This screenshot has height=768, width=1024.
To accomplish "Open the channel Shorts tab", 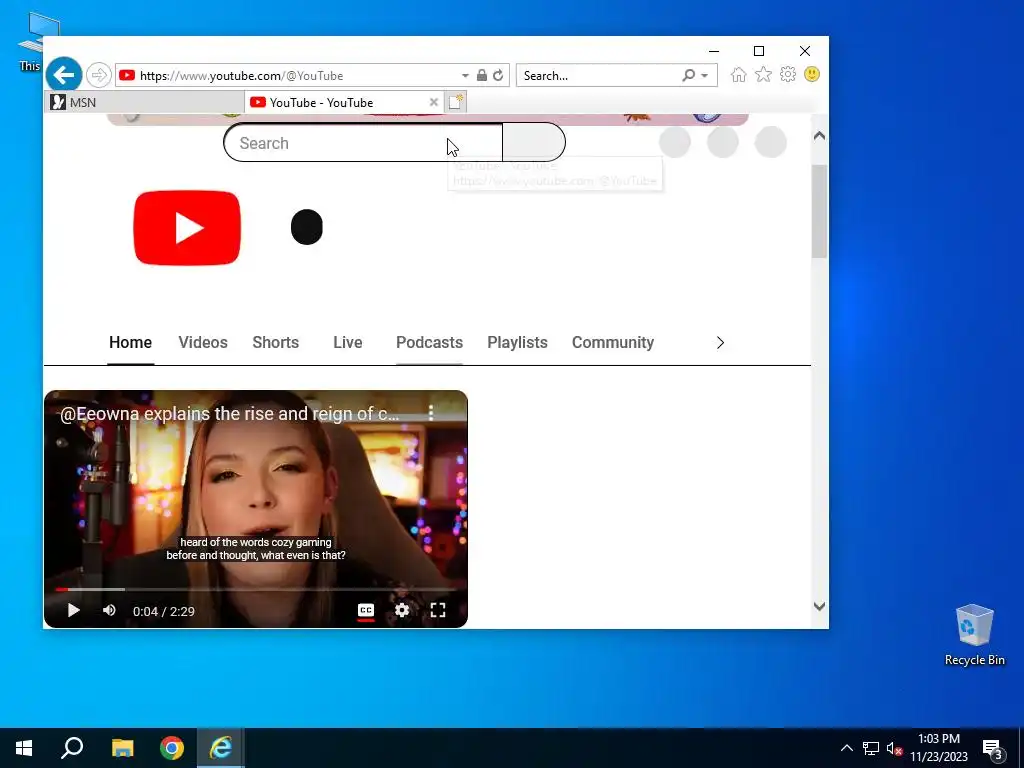I will pos(276,342).
